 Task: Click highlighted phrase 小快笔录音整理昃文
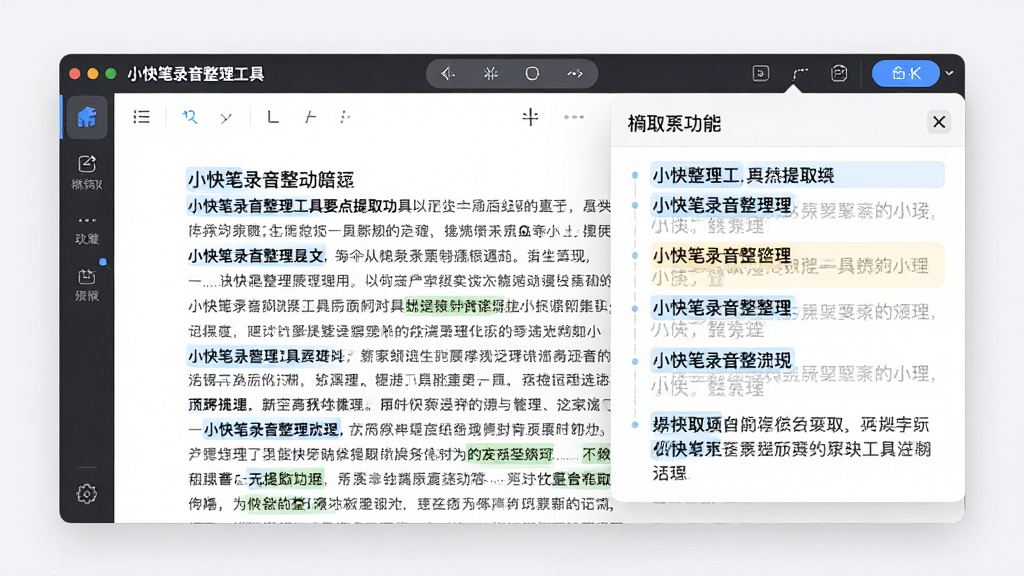256,256
